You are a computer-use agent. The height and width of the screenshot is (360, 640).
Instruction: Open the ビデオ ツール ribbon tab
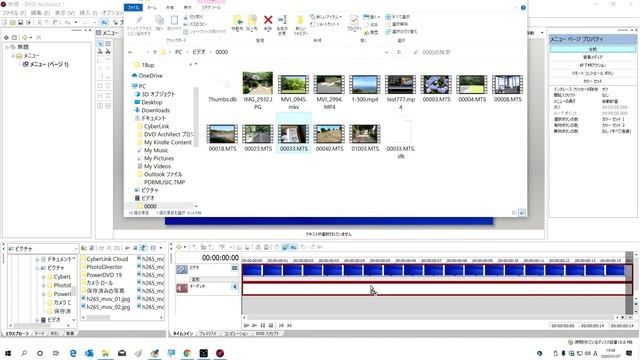click(x=211, y=7)
